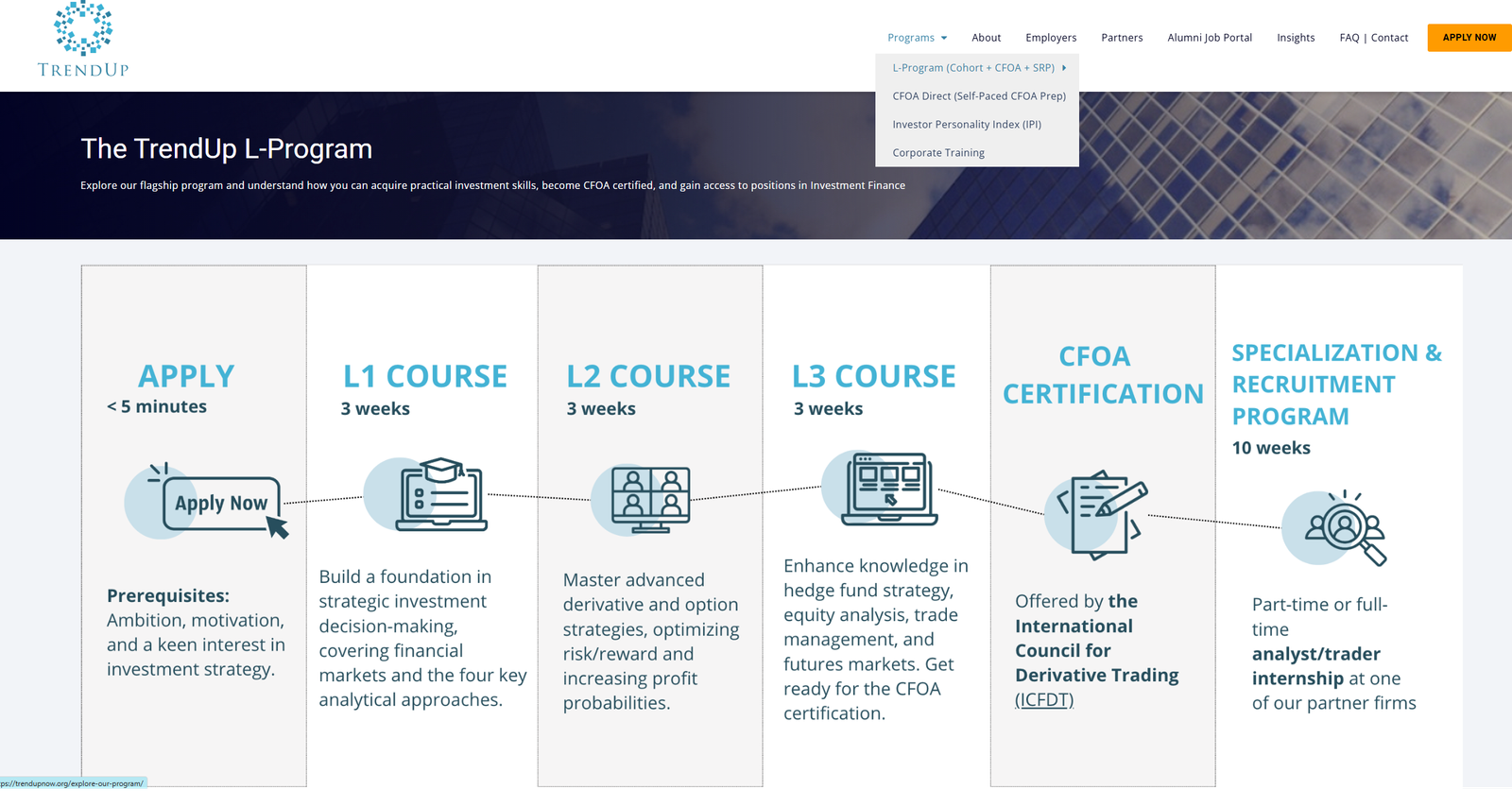Click the L2 Course video conference icon

pos(641,500)
